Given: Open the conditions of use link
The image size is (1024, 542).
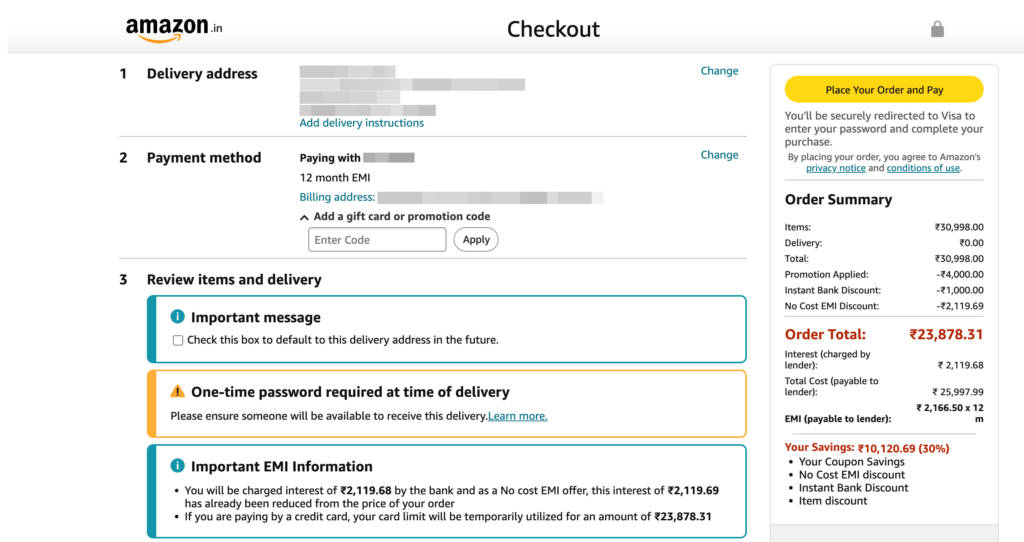Looking at the screenshot, I should coord(923,169).
